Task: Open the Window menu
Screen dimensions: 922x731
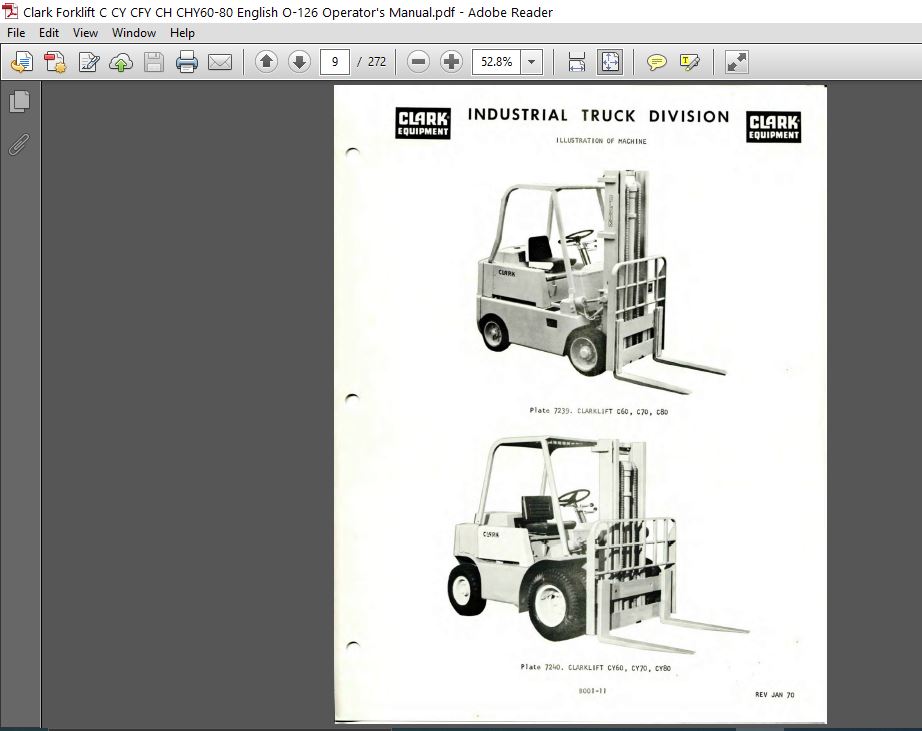Action: (x=134, y=33)
